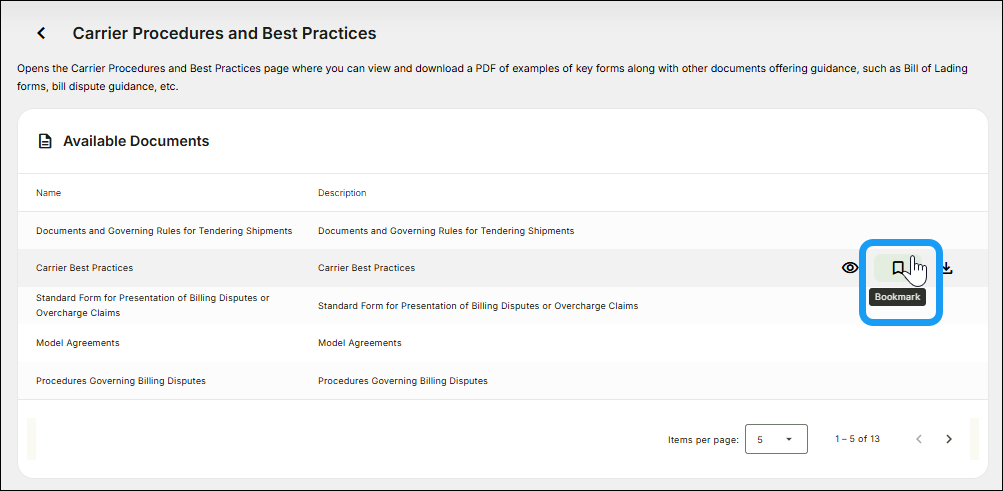This screenshot has width=1003, height=491.
Task: Click Model Agreements description text
Action: click(359, 343)
